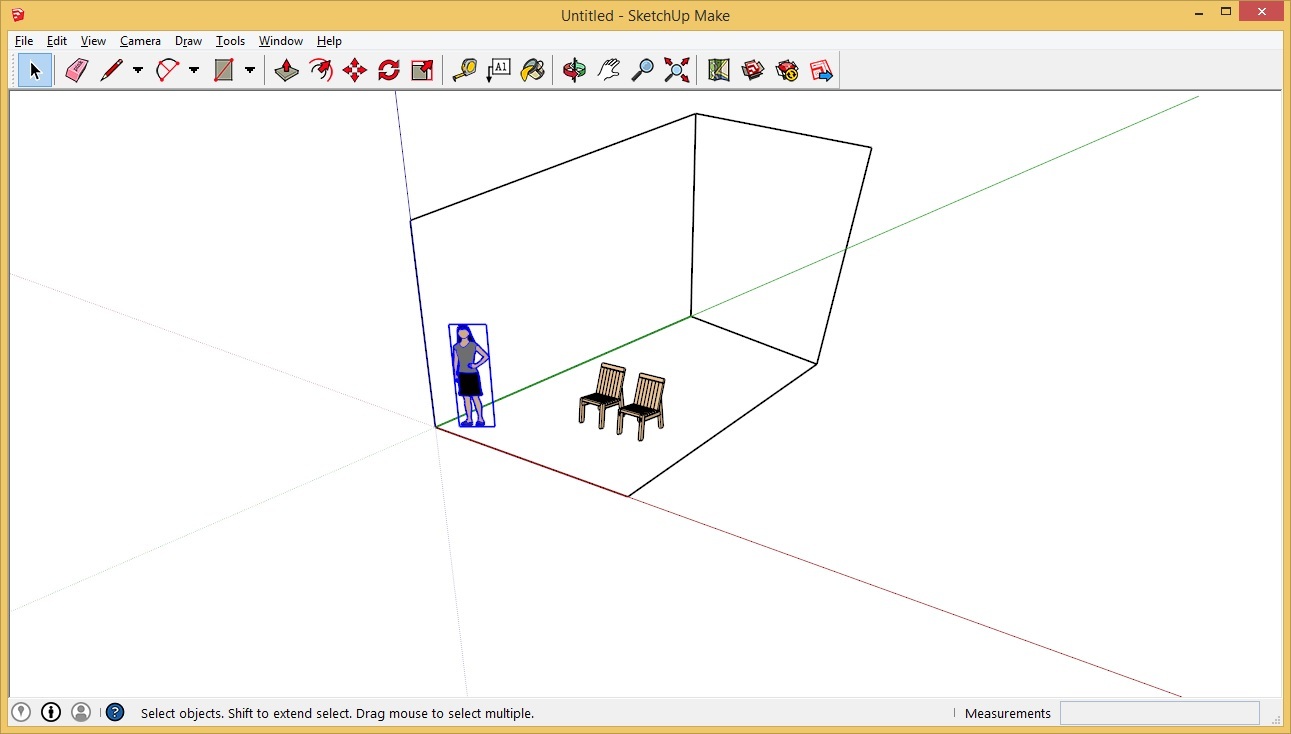1291x734 pixels.
Task: Open the Camera menu
Action: click(x=140, y=41)
